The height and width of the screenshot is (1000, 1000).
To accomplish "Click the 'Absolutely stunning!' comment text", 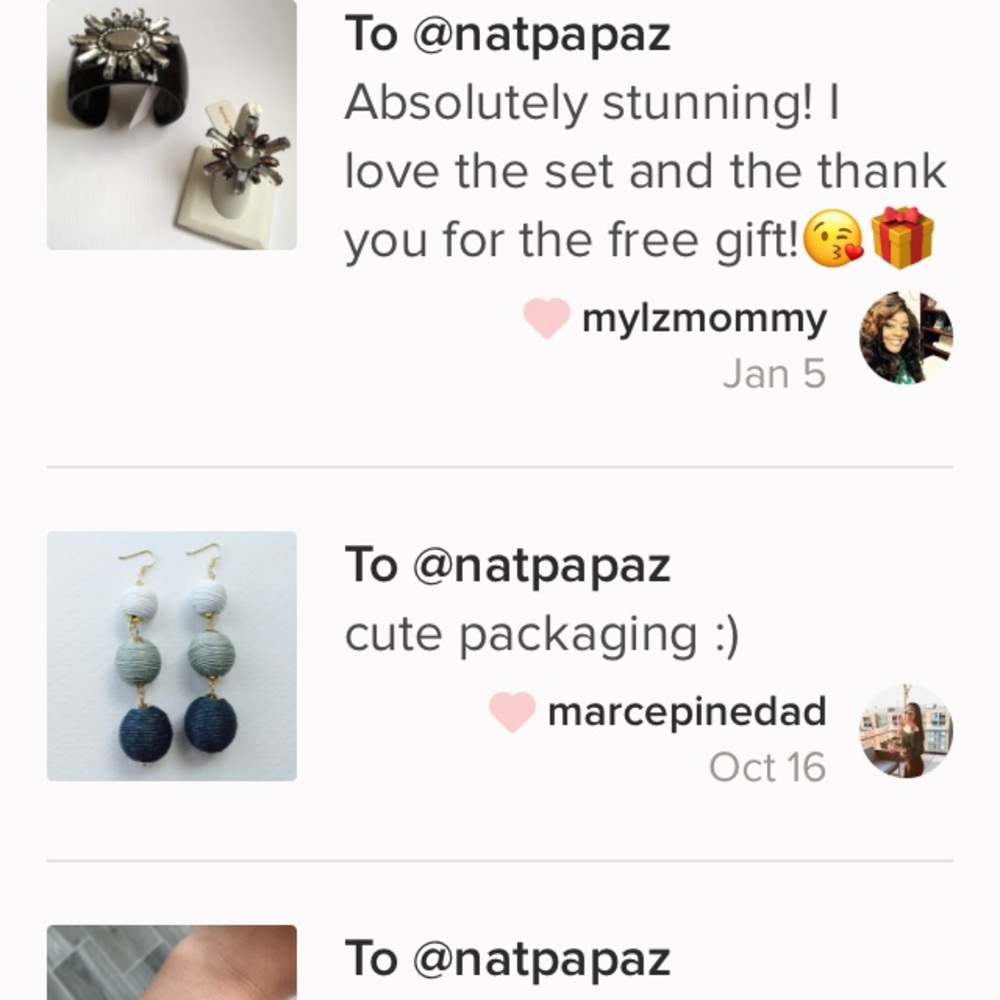I will 592,102.
